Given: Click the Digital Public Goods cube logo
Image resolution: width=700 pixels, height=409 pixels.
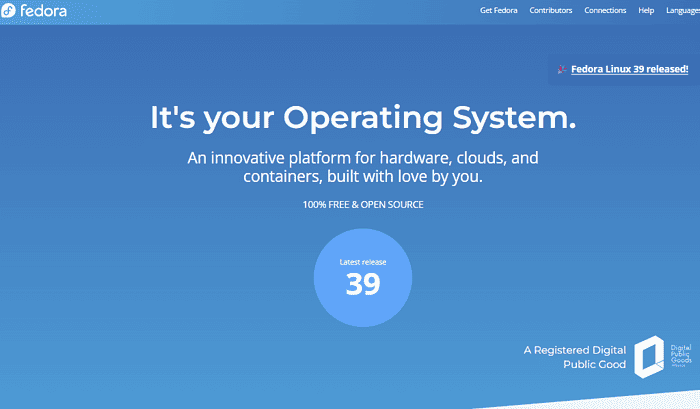Looking at the screenshot, I should pos(649,357).
